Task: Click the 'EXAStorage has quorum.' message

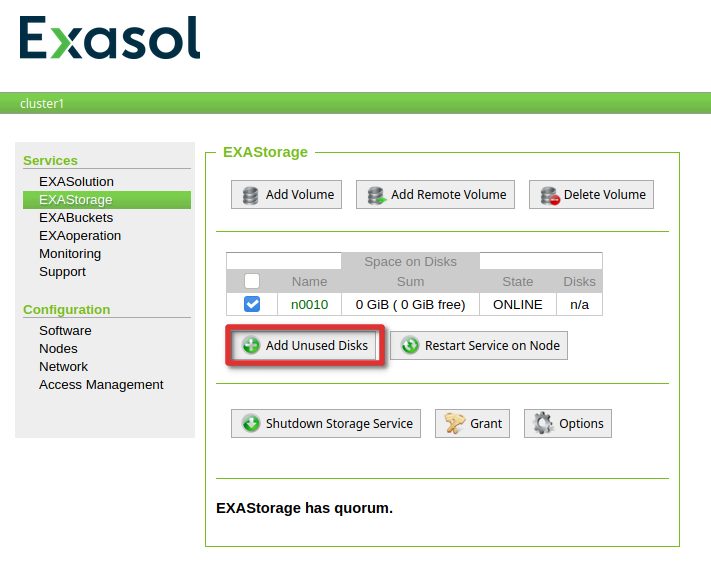Action: coord(304,508)
